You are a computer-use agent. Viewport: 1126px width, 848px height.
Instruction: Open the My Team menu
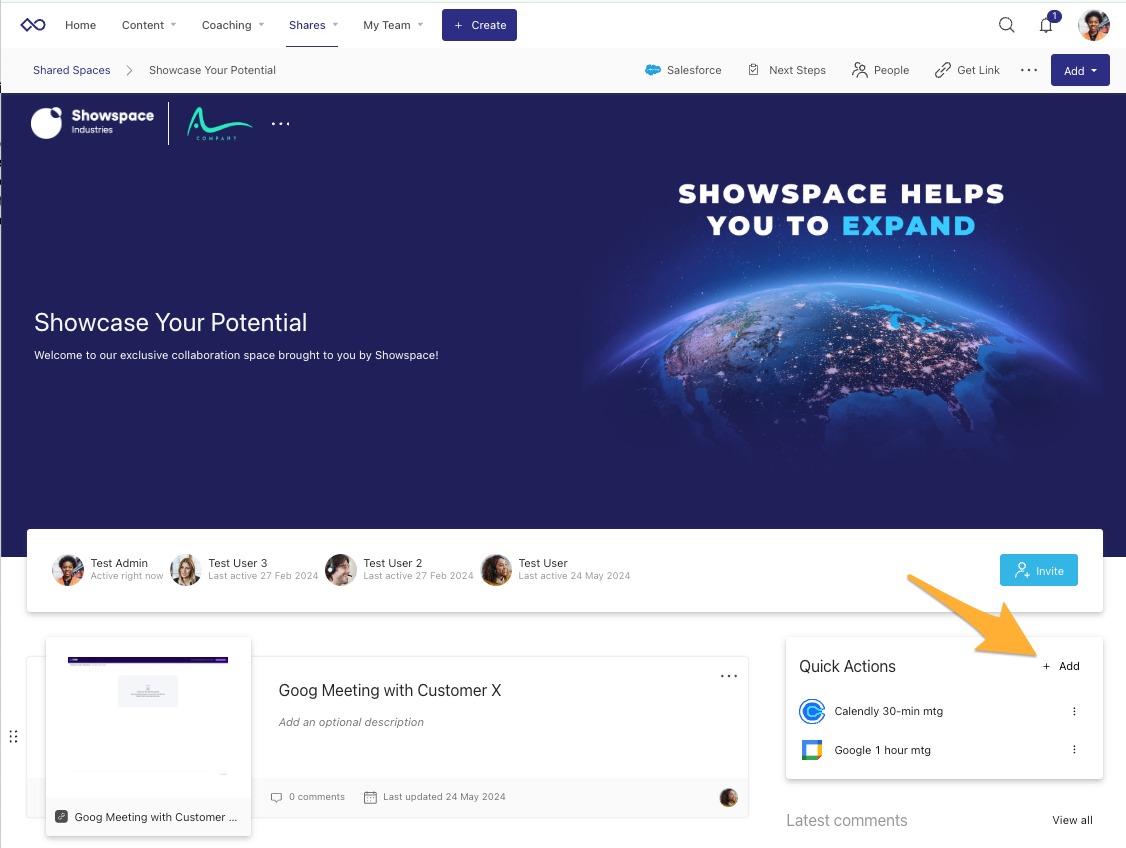click(x=393, y=25)
